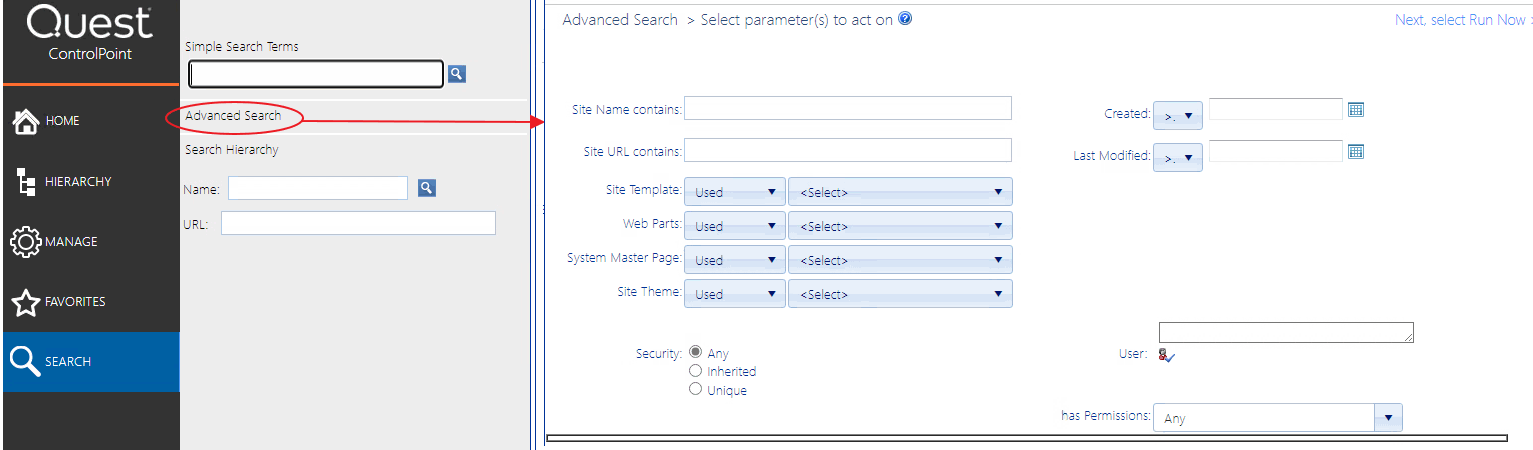Open Favorites in the sidebar
1533x450 pixels.
click(x=74, y=302)
